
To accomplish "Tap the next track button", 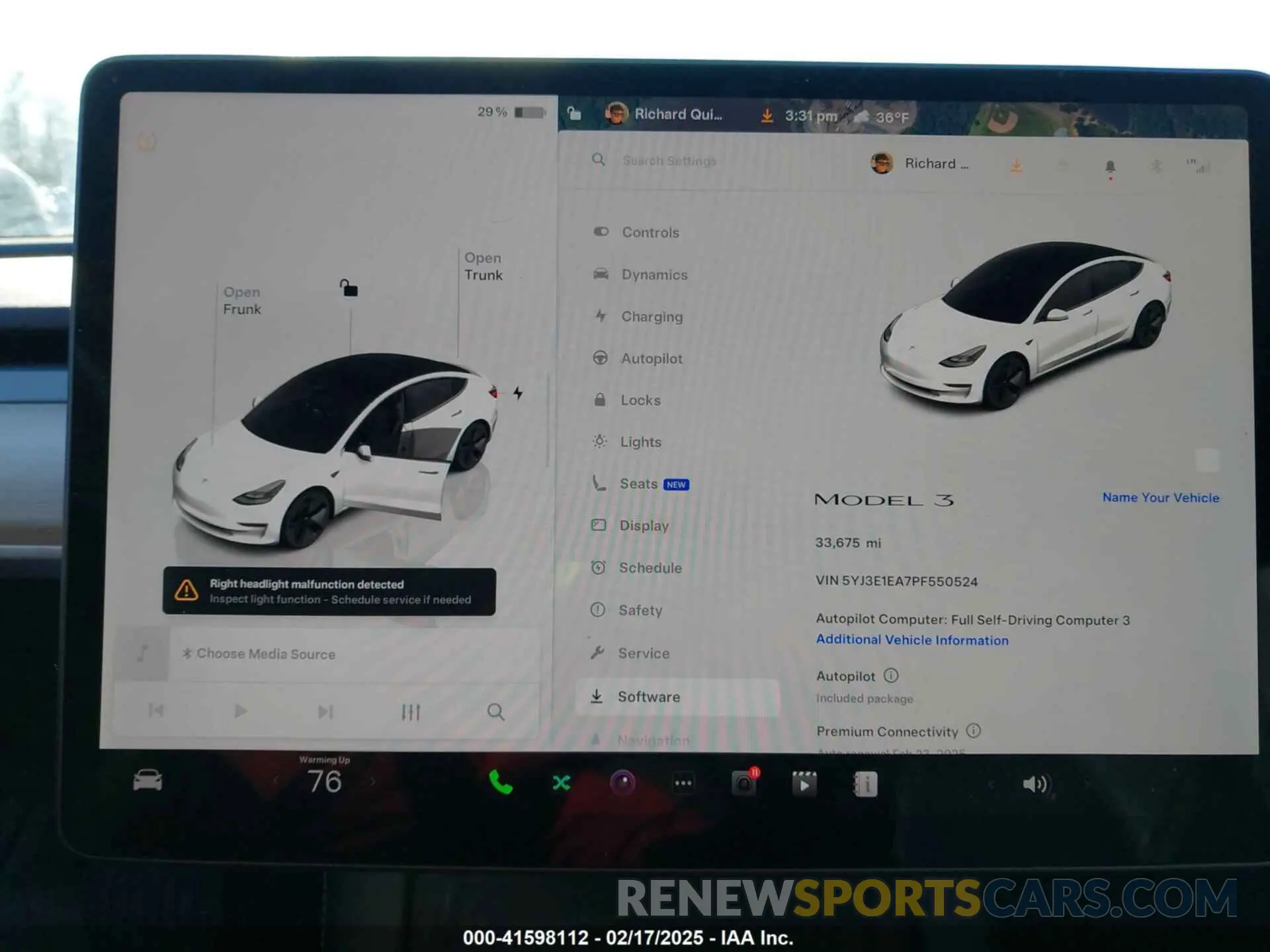I will (325, 711).
